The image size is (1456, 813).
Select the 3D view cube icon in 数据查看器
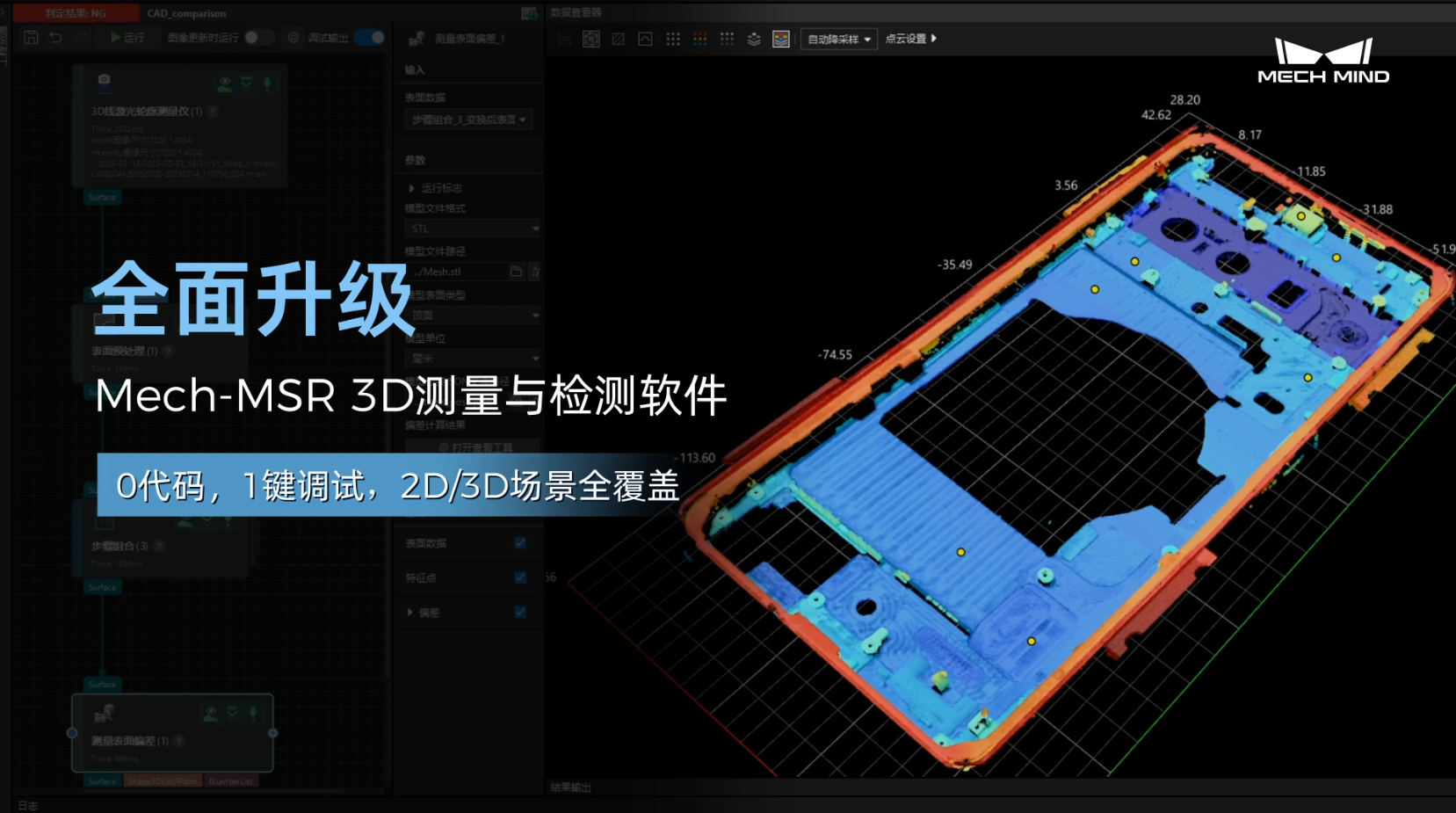pos(592,39)
